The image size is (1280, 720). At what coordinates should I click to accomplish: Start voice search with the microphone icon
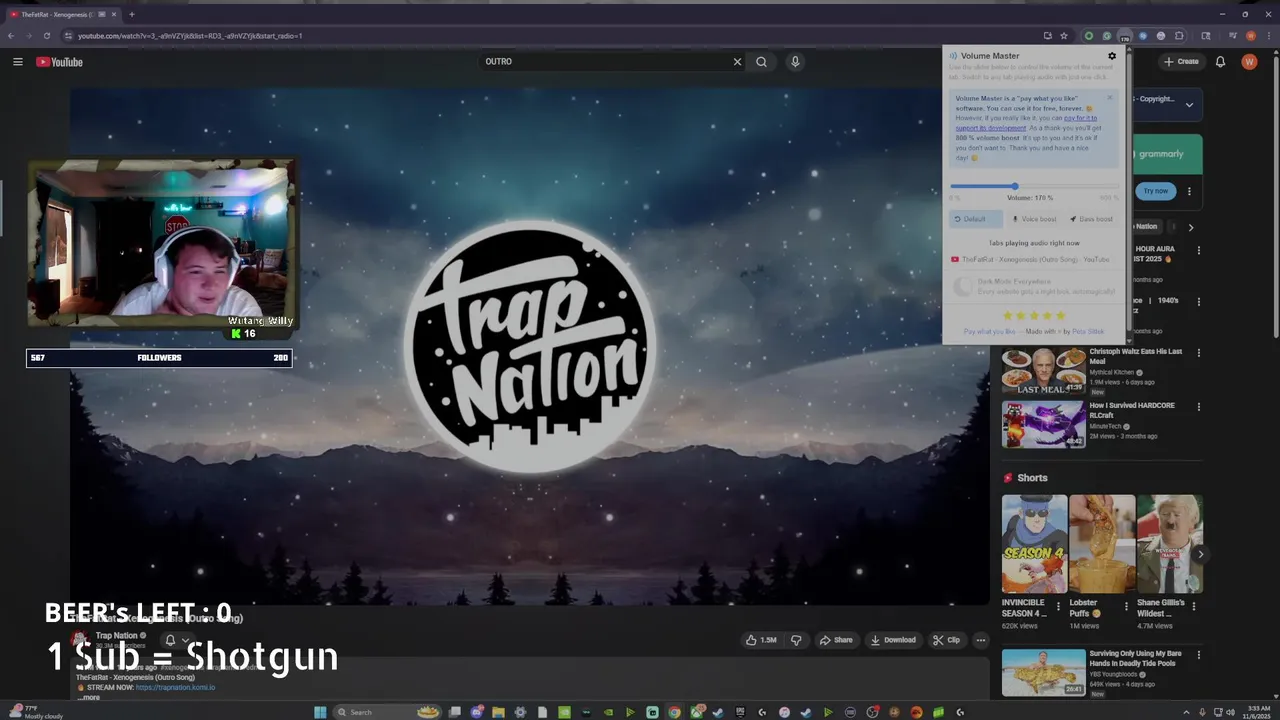click(795, 62)
